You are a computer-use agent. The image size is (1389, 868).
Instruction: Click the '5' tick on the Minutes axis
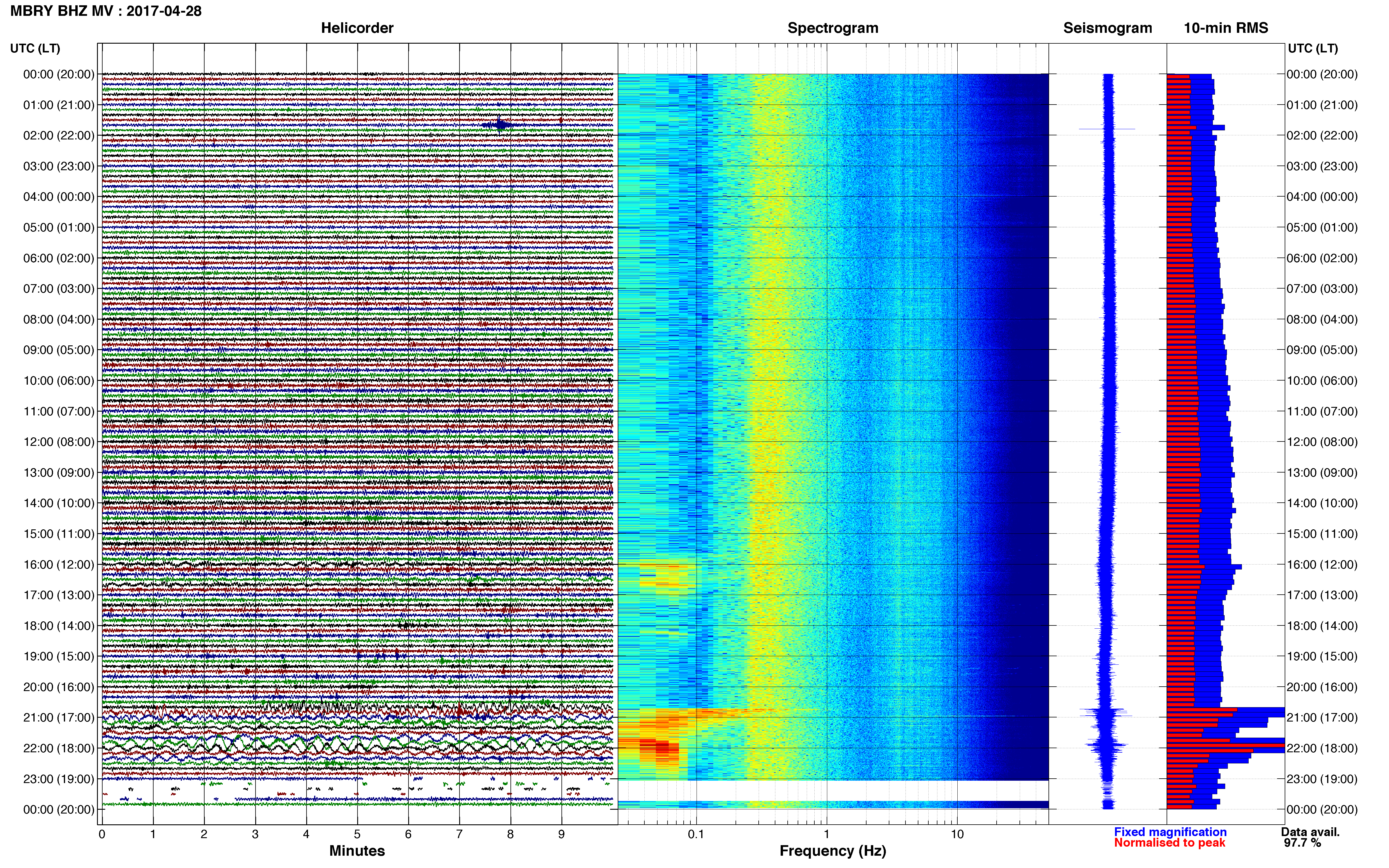[357, 834]
